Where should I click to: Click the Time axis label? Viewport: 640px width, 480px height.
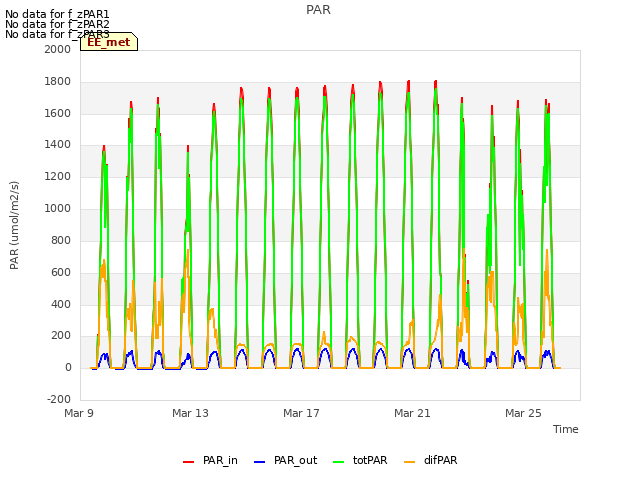pyautogui.click(x=566, y=429)
